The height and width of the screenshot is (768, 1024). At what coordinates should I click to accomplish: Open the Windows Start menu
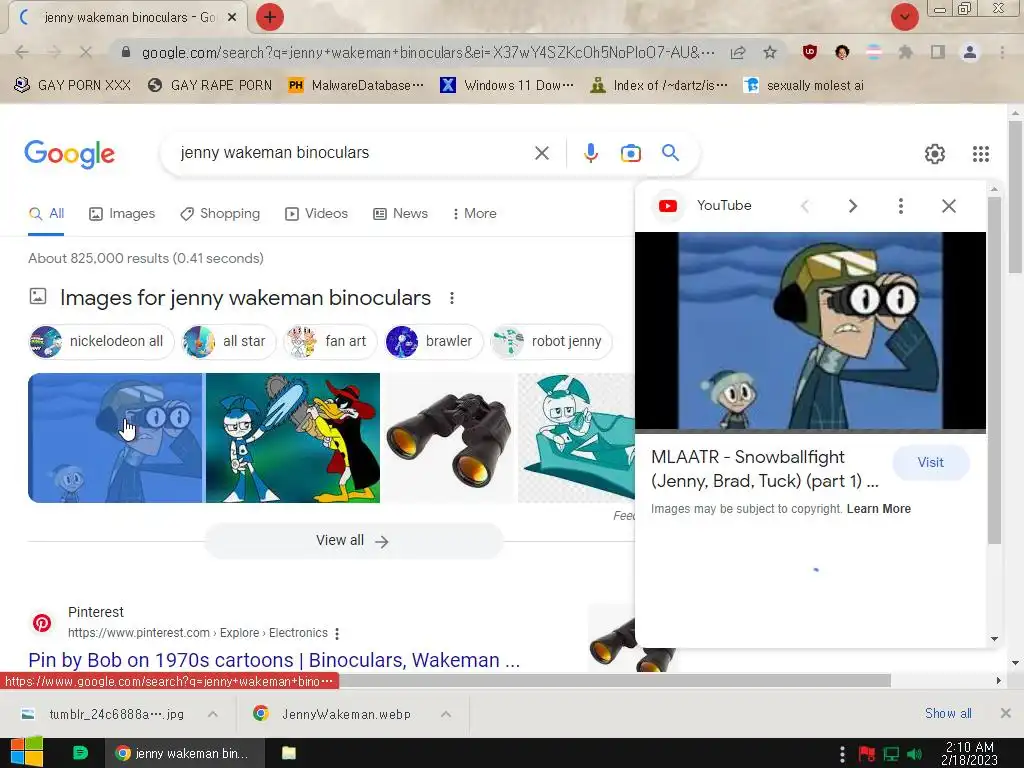coord(27,753)
